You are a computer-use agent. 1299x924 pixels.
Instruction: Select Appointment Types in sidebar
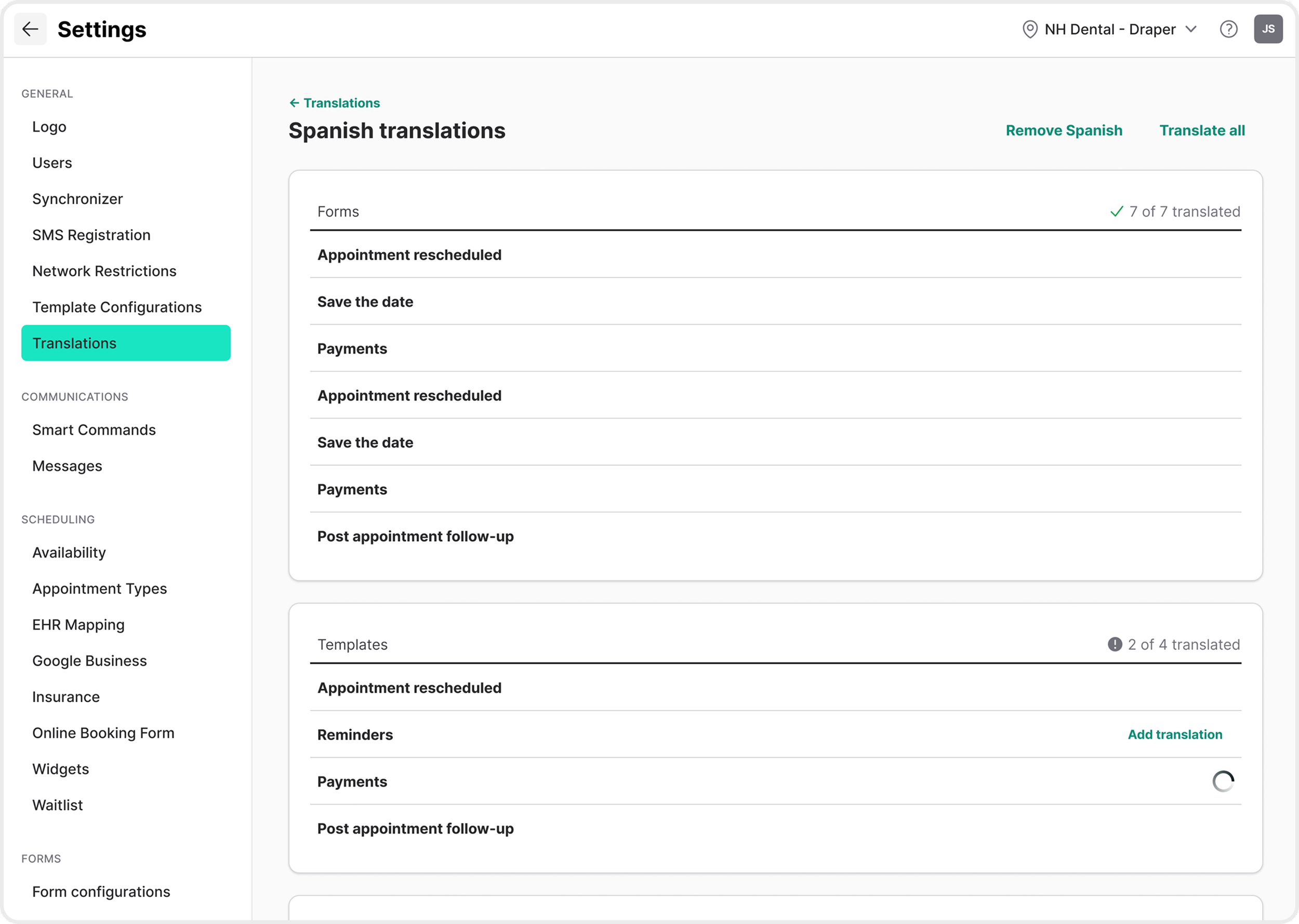tap(126, 589)
